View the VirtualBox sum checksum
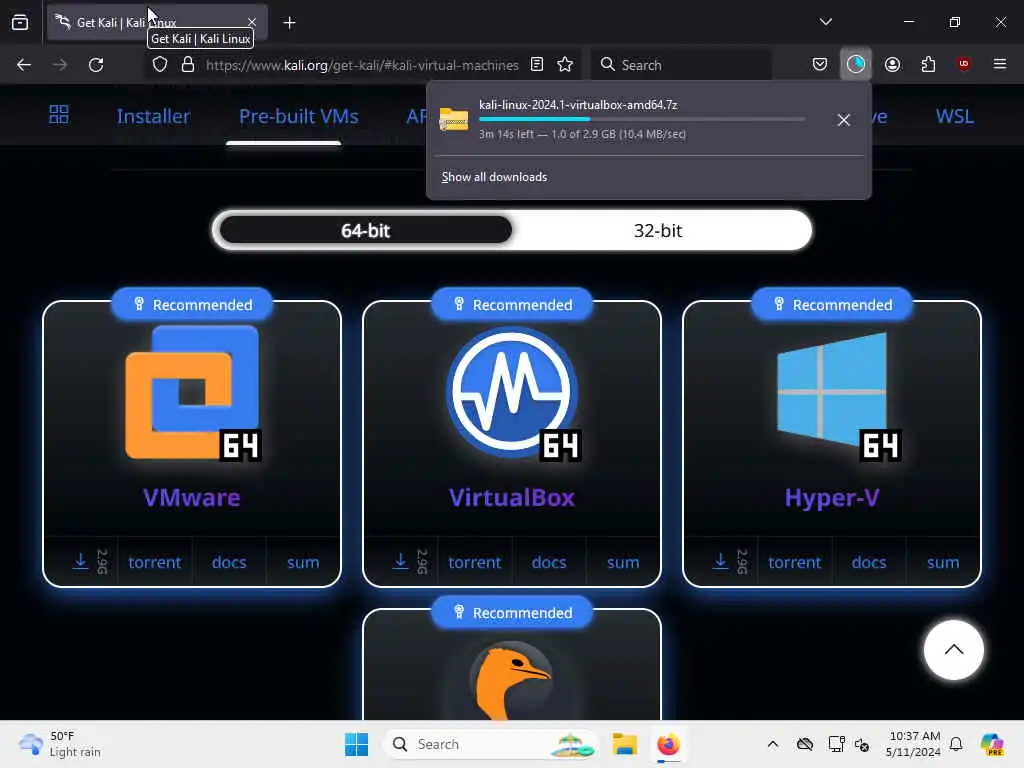Screen dimensions: 1024x768 [623, 562]
